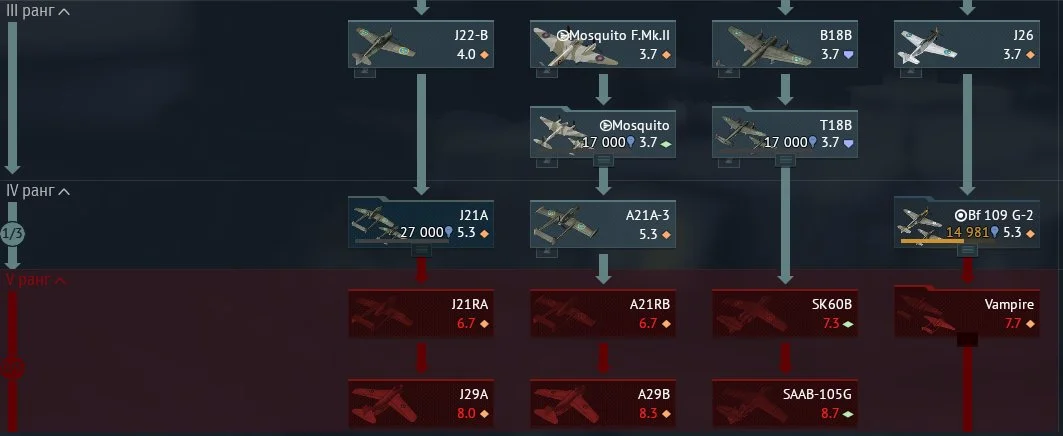This screenshot has width=1063, height=436.
Task: Expand the T18B group folder tab
Action: click(784, 161)
